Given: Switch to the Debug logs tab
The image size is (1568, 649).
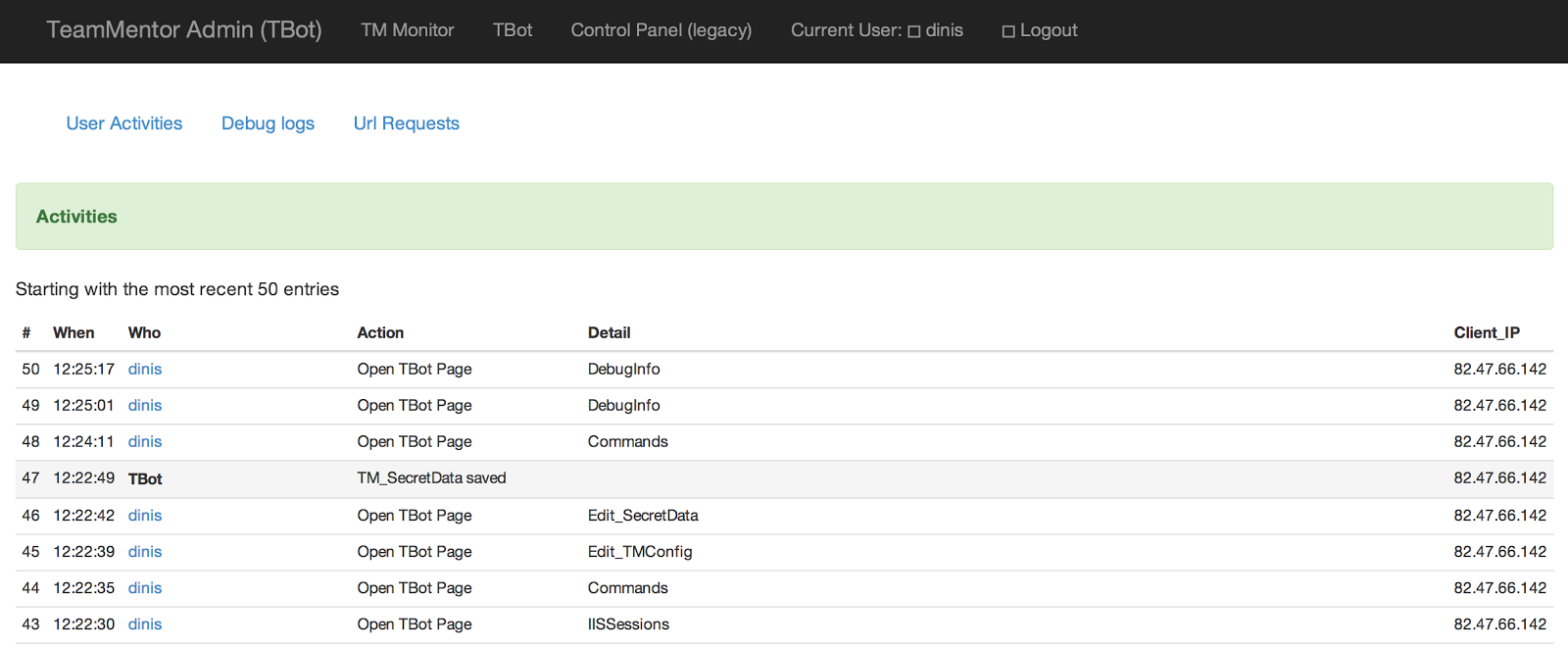Looking at the screenshot, I should (268, 124).
